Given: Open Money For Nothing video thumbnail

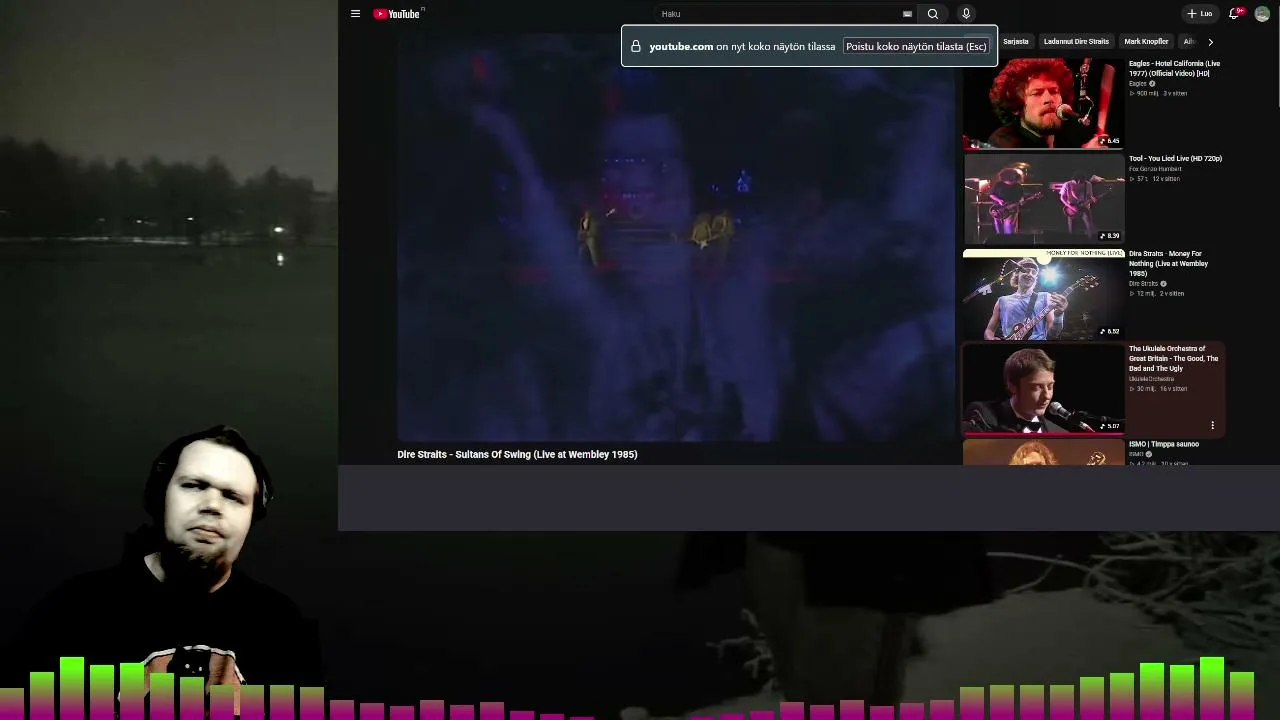Looking at the screenshot, I should (1043, 293).
